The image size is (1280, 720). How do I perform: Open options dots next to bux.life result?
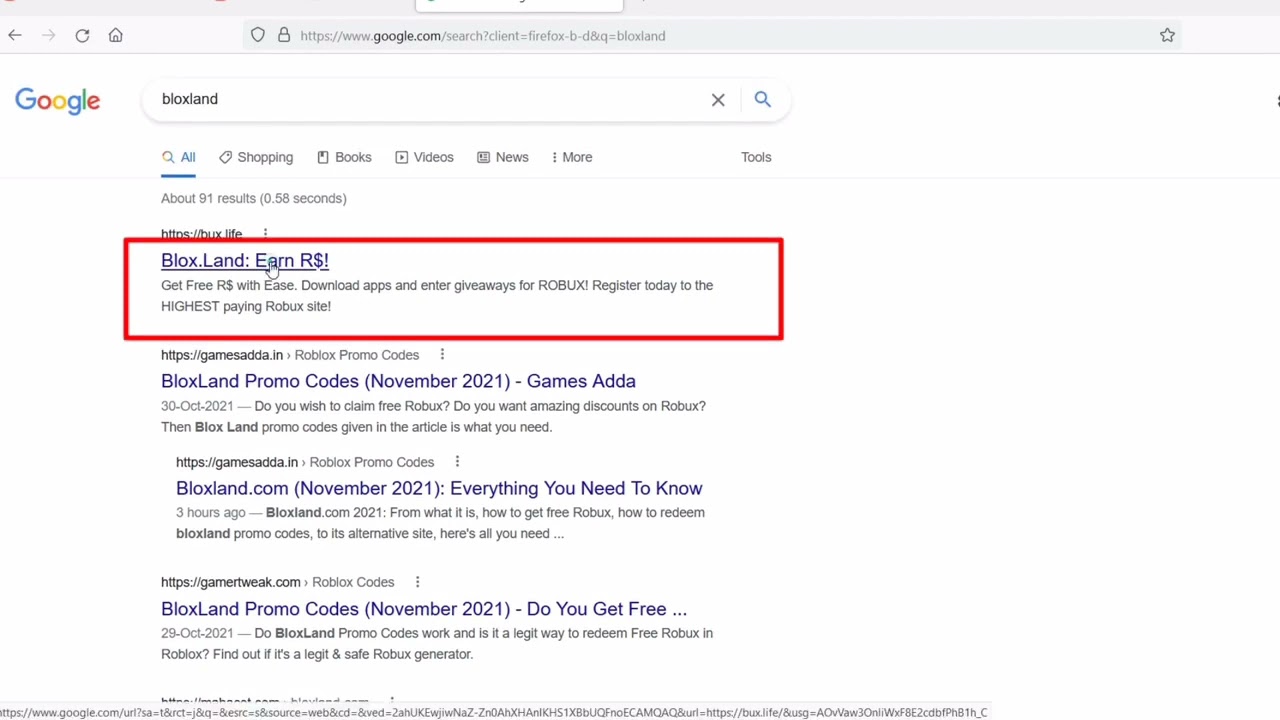265,234
